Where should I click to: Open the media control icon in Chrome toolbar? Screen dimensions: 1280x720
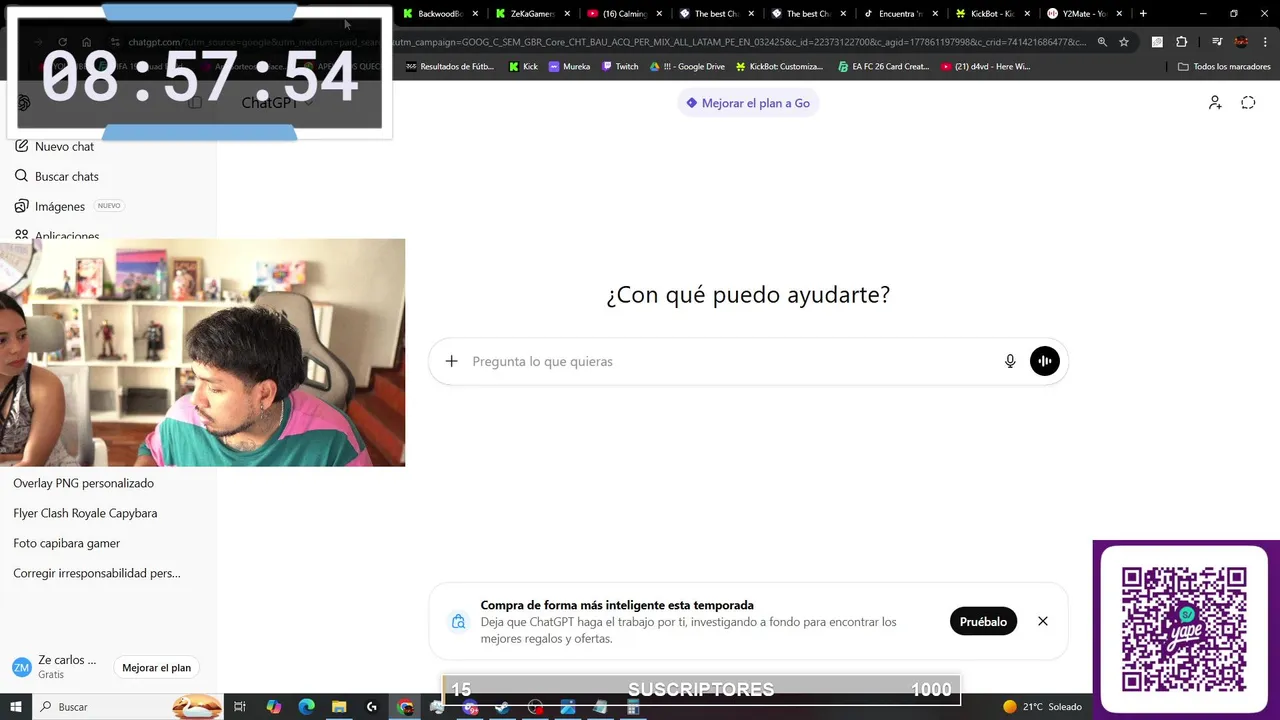(1217, 42)
